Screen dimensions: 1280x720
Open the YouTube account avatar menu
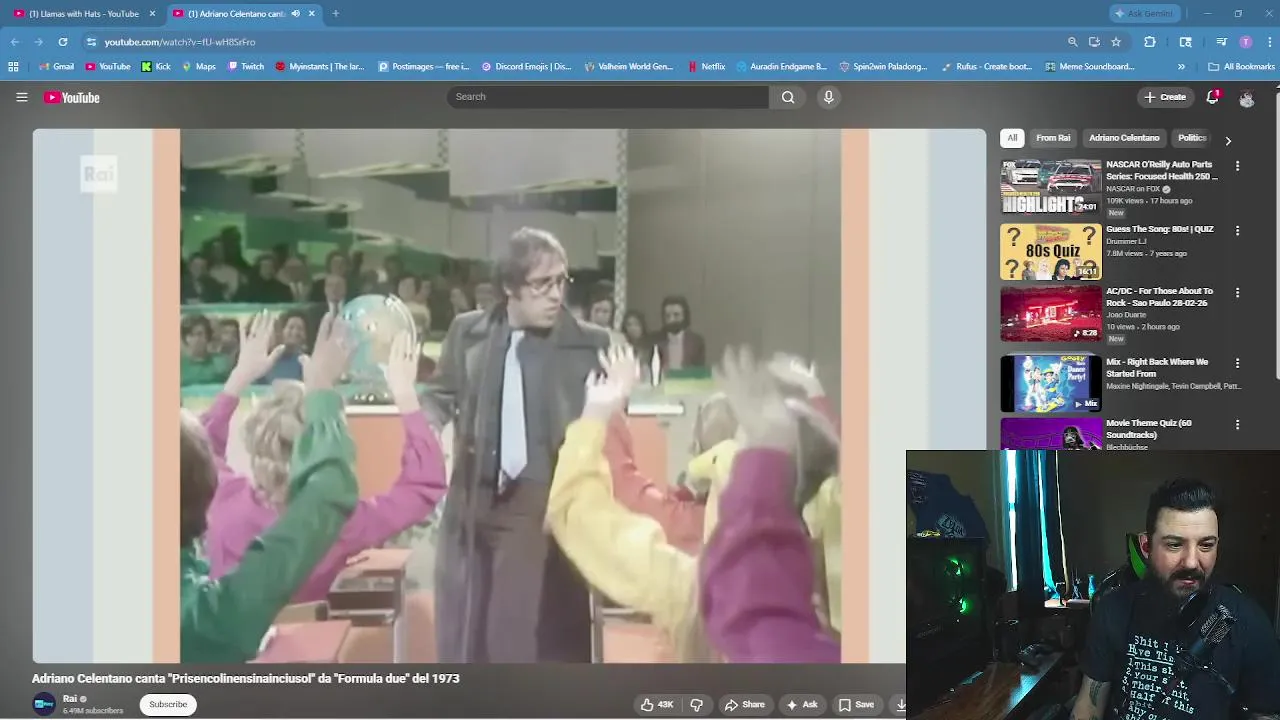[x=1246, y=98]
